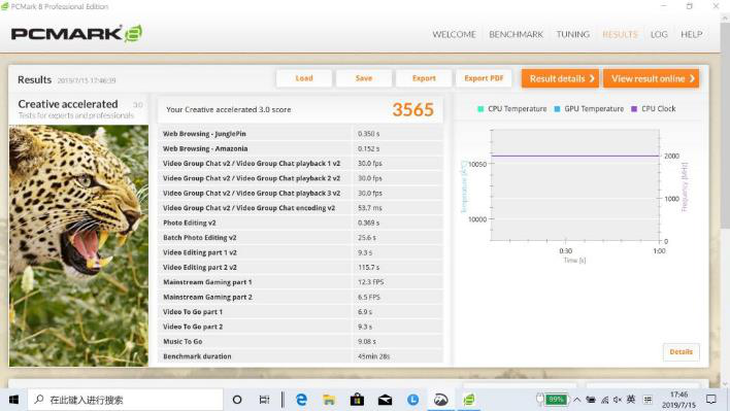Open the BENCHMARK tab
The image size is (730, 411).
click(516, 34)
